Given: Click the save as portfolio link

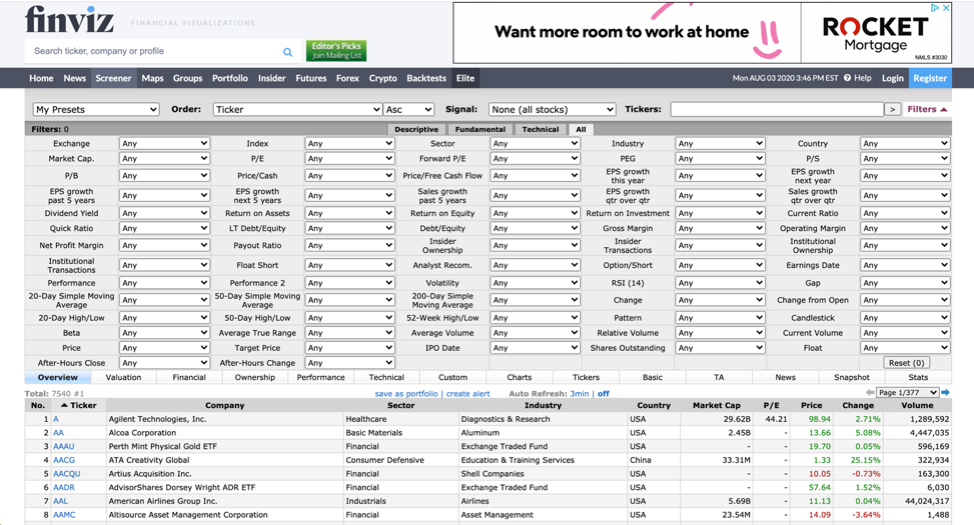Looking at the screenshot, I should coord(406,393).
